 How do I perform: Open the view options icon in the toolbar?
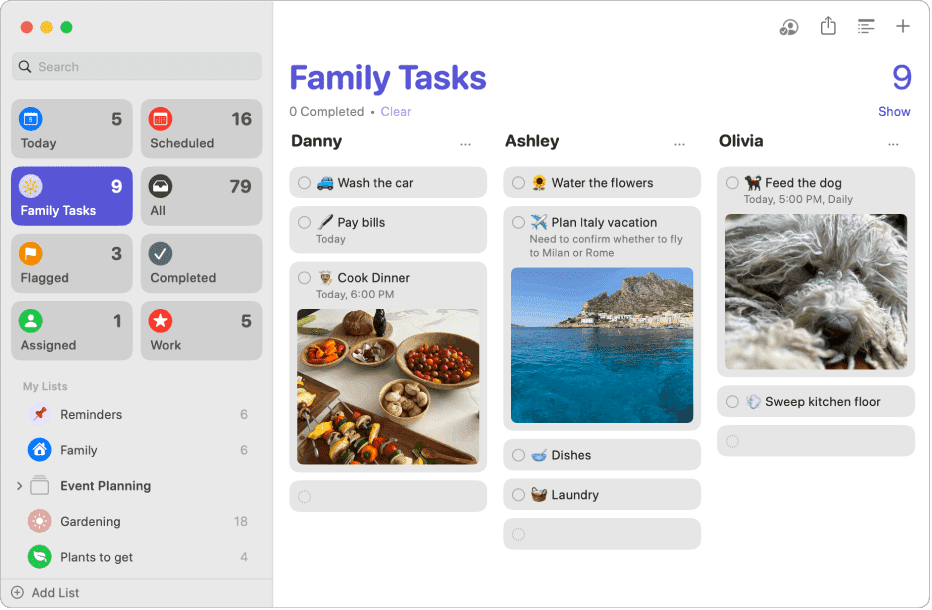click(x=866, y=27)
